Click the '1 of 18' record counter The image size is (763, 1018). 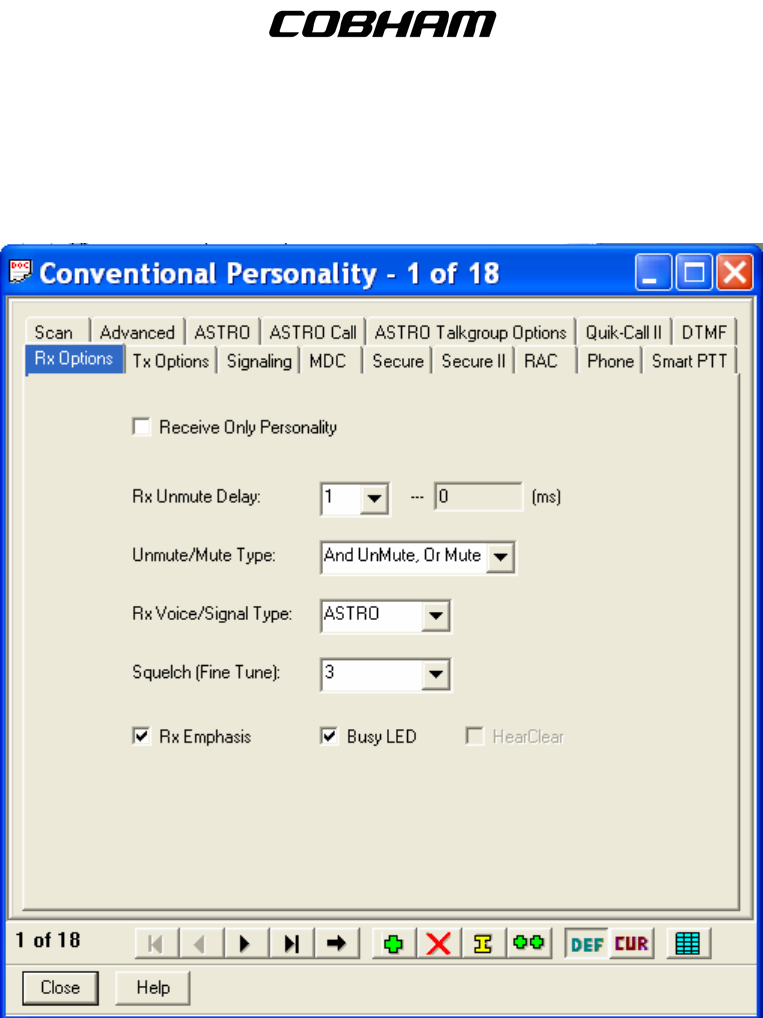(47, 940)
